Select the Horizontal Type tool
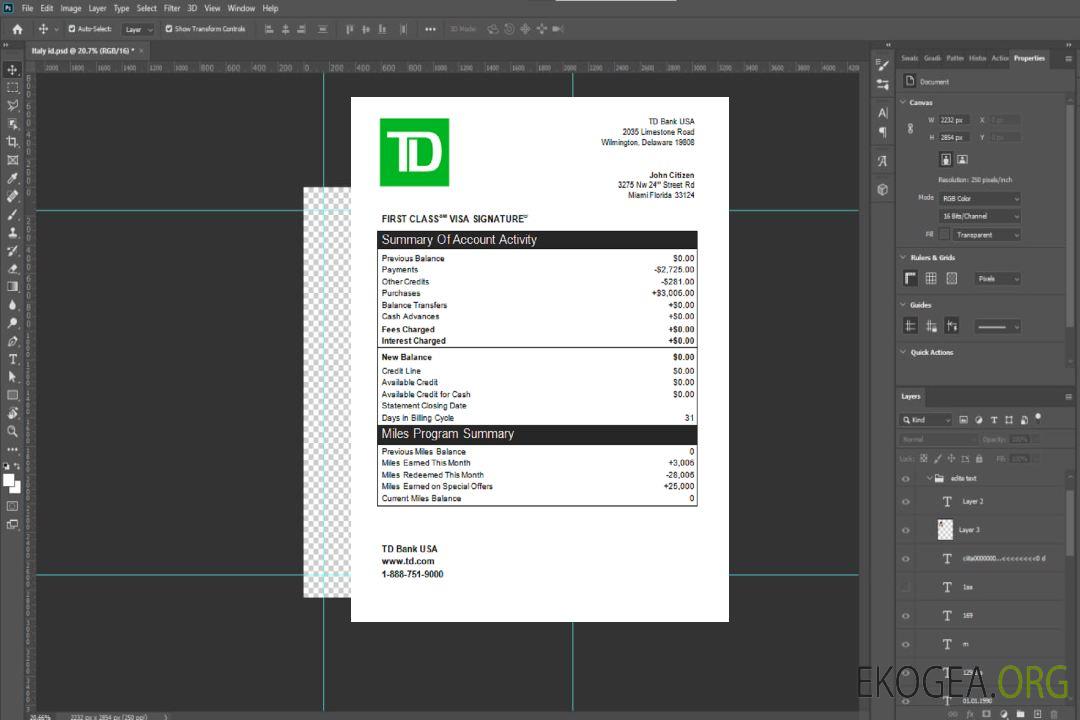 pos(12,359)
